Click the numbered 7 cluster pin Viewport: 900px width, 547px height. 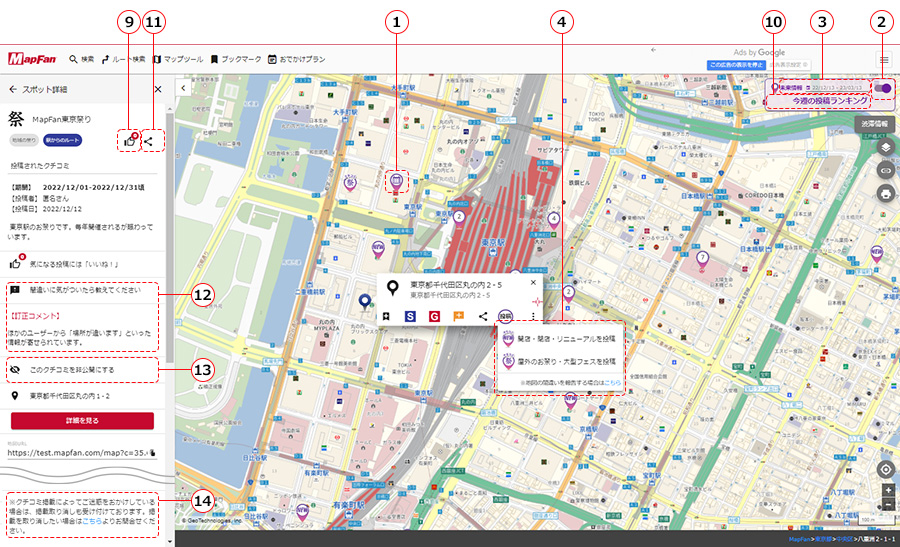click(702, 259)
